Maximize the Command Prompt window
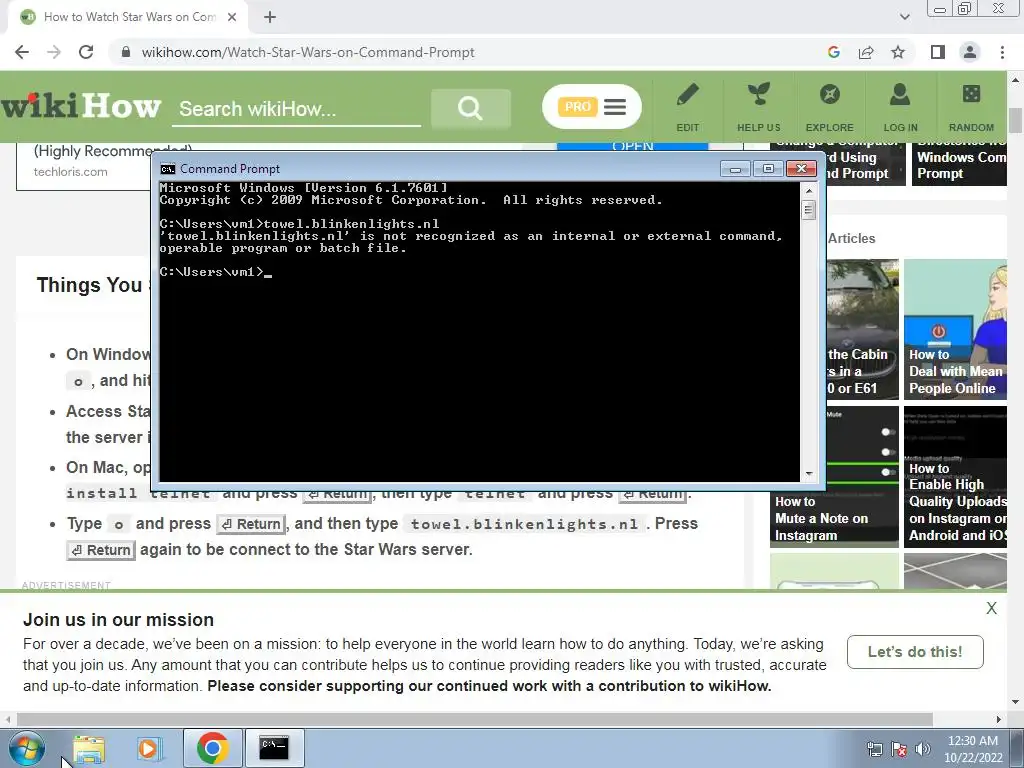 pos(768,169)
